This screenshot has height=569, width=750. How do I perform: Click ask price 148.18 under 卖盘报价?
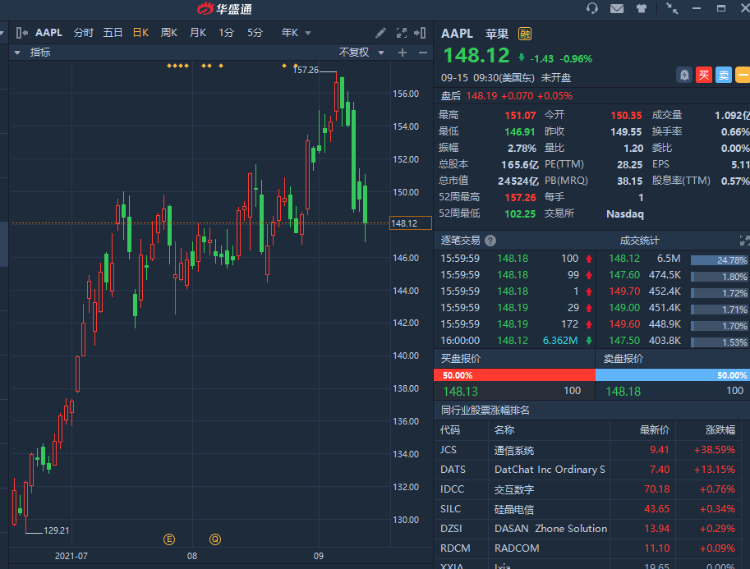click(x=623, y=392)
